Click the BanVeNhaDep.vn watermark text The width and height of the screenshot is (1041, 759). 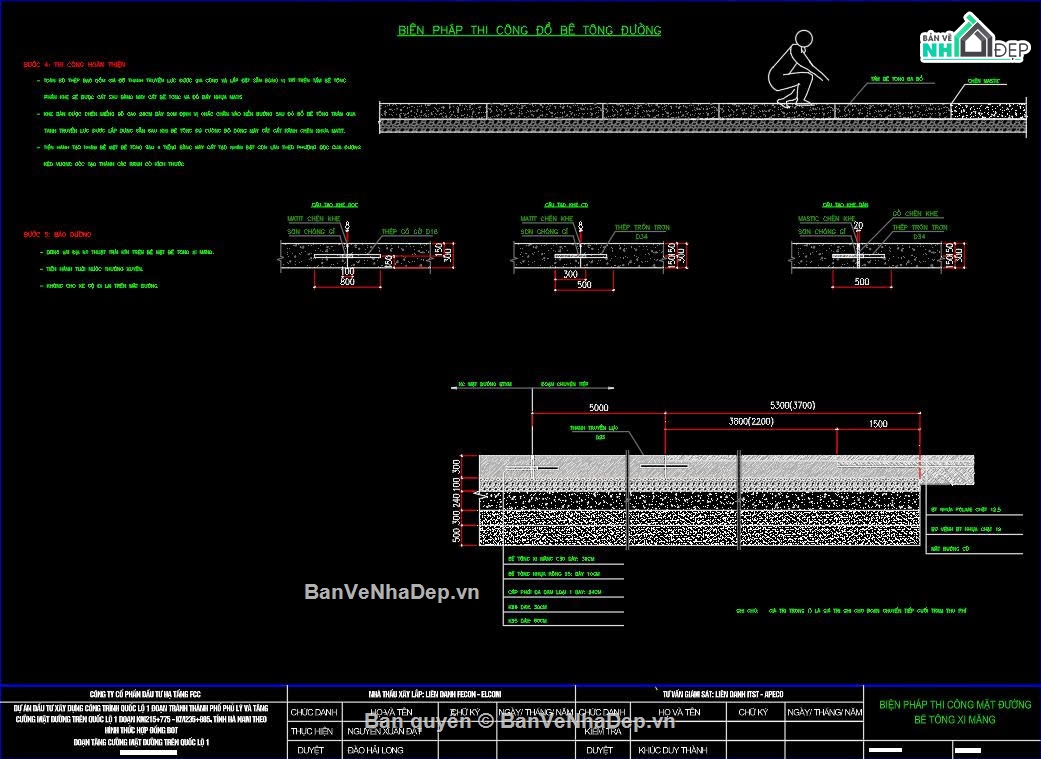[x=391, y=592]
